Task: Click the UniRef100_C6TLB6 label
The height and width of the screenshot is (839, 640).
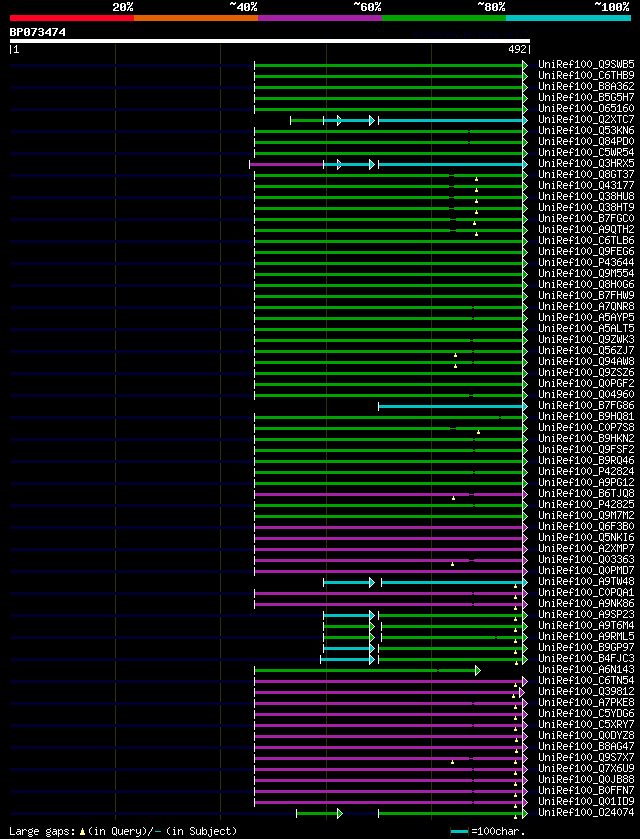Action: (x=586, y=240)
